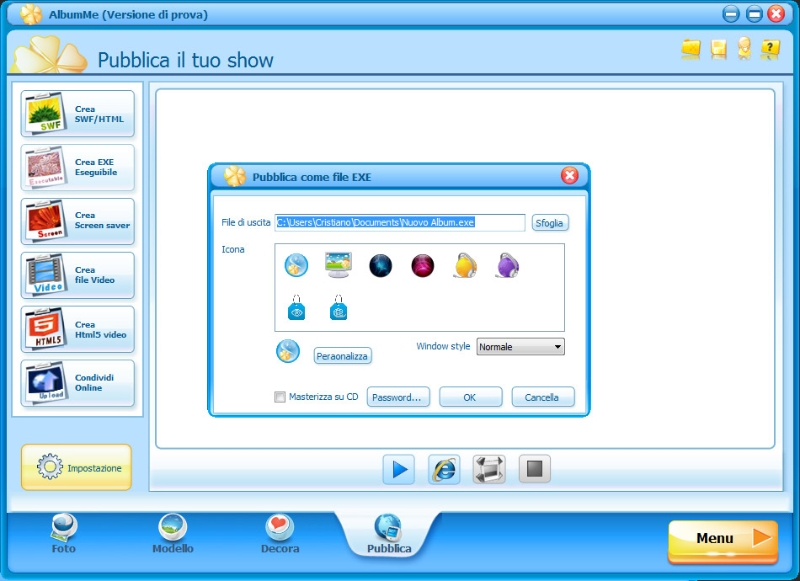Select the monitor landscape icon option
This screenshot has width=800, height=581.
(338, 265)
